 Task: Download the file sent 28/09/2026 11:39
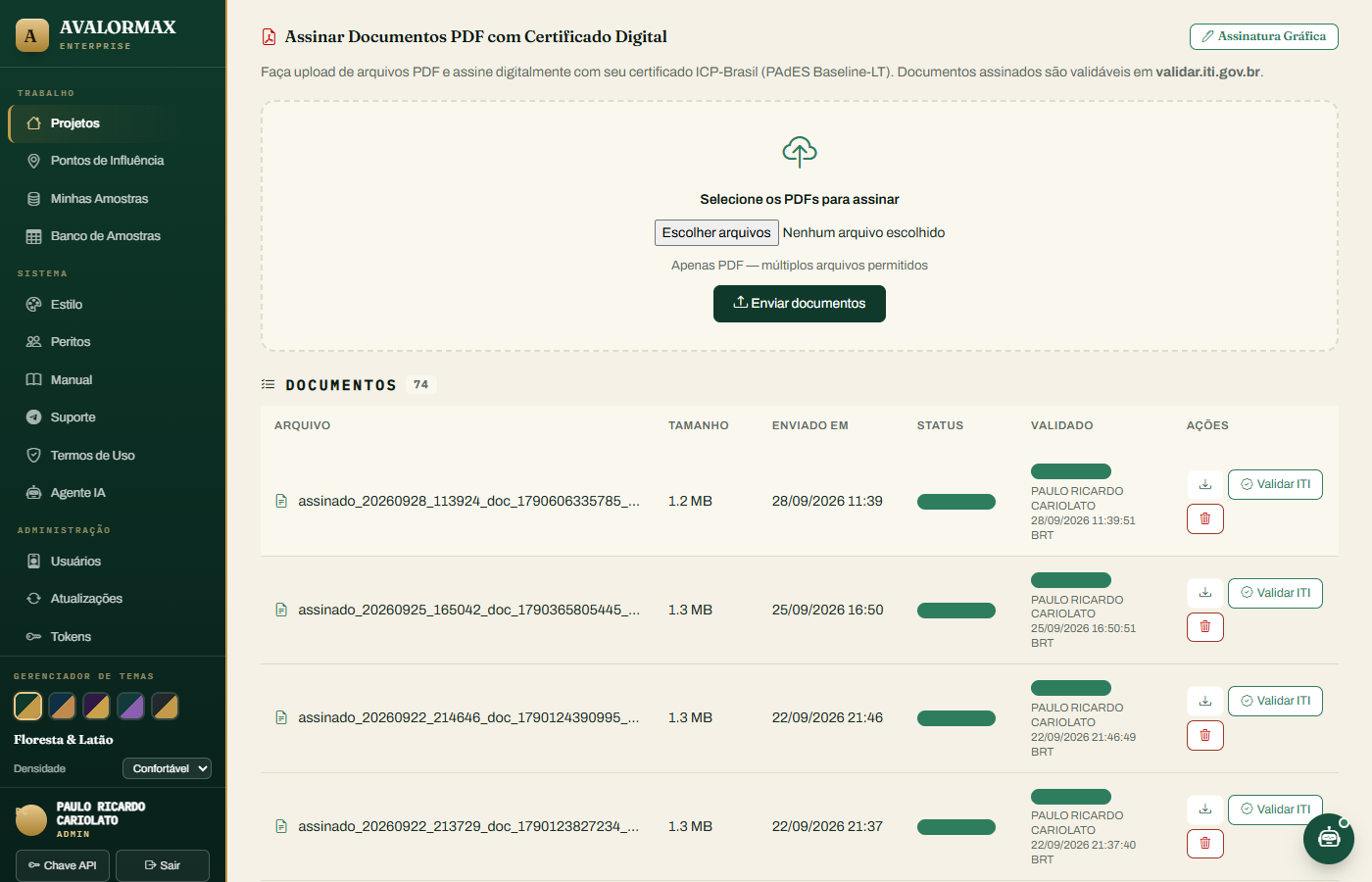(x=1205, y=484)
